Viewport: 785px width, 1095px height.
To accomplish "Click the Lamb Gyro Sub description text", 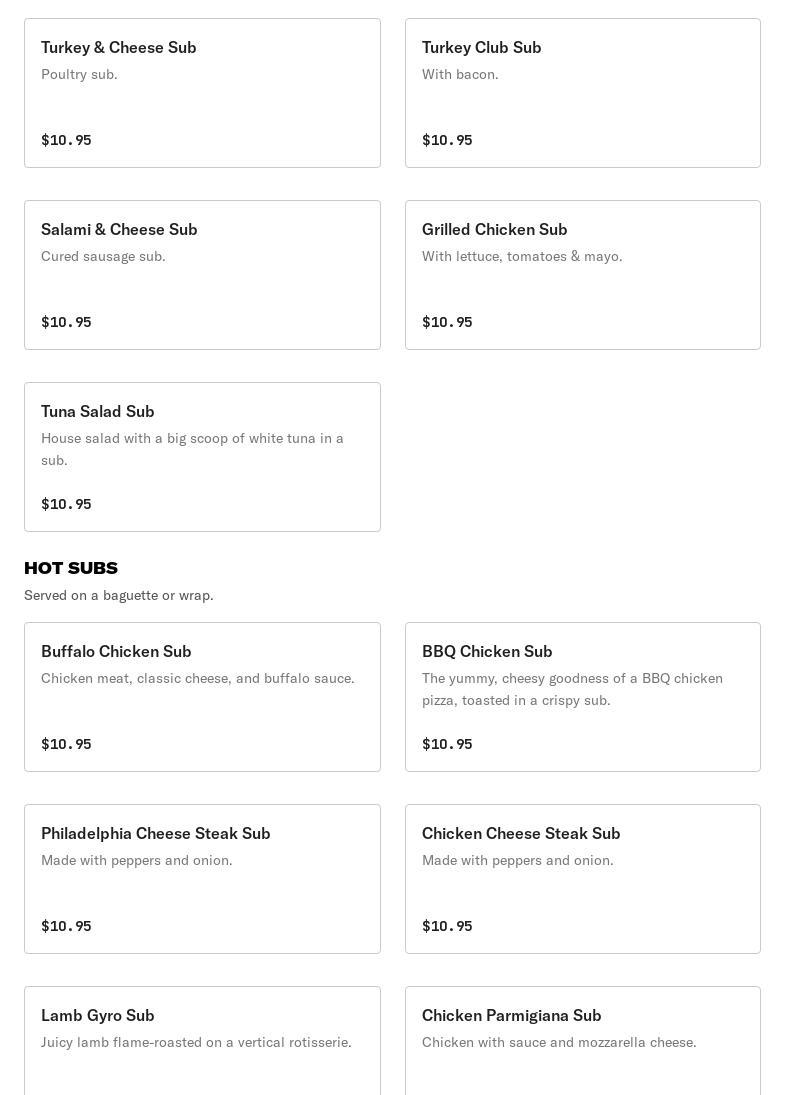I will point(196,1042).
